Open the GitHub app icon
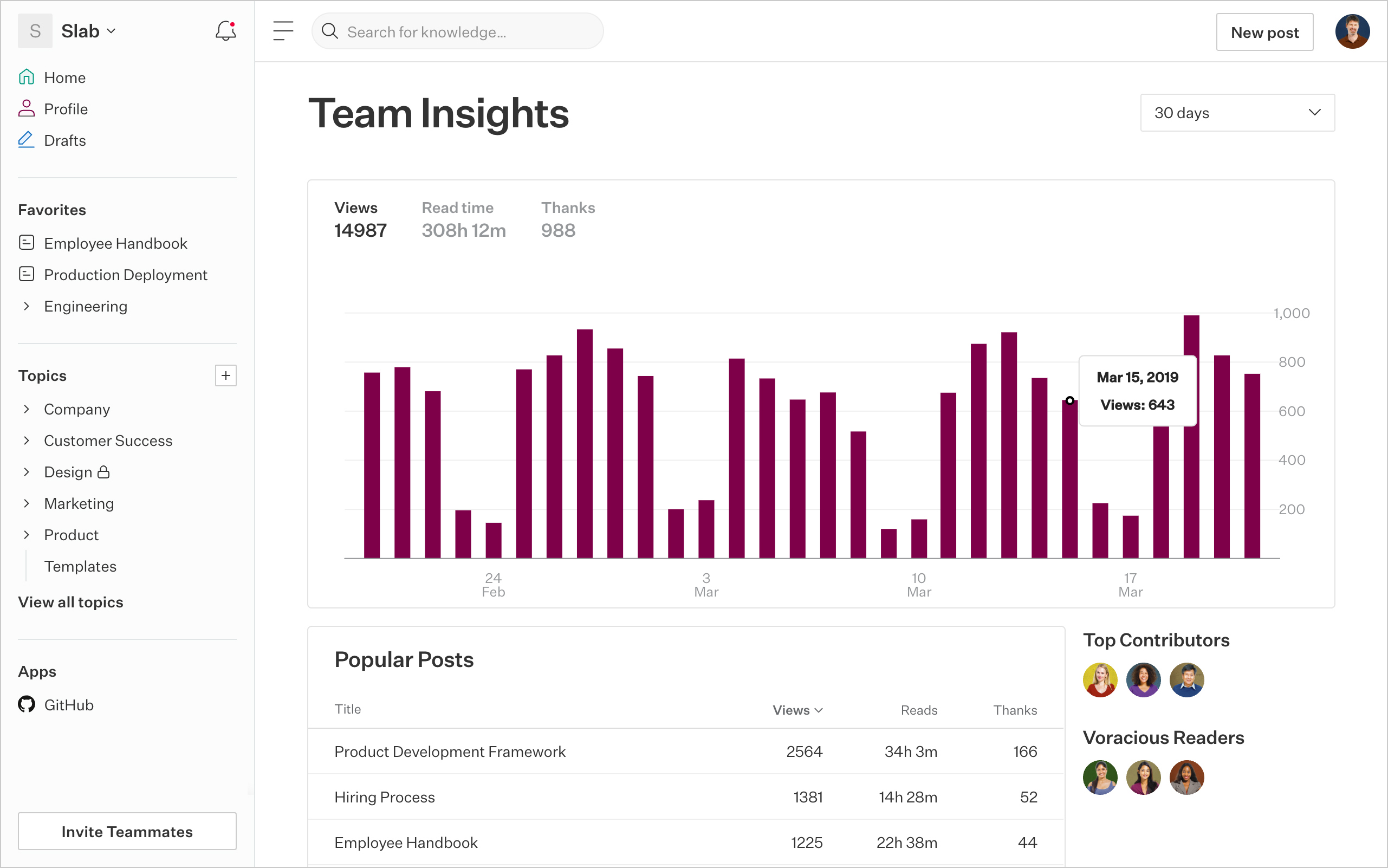Viewport: 1388px width, 868px height. (27, 704)
